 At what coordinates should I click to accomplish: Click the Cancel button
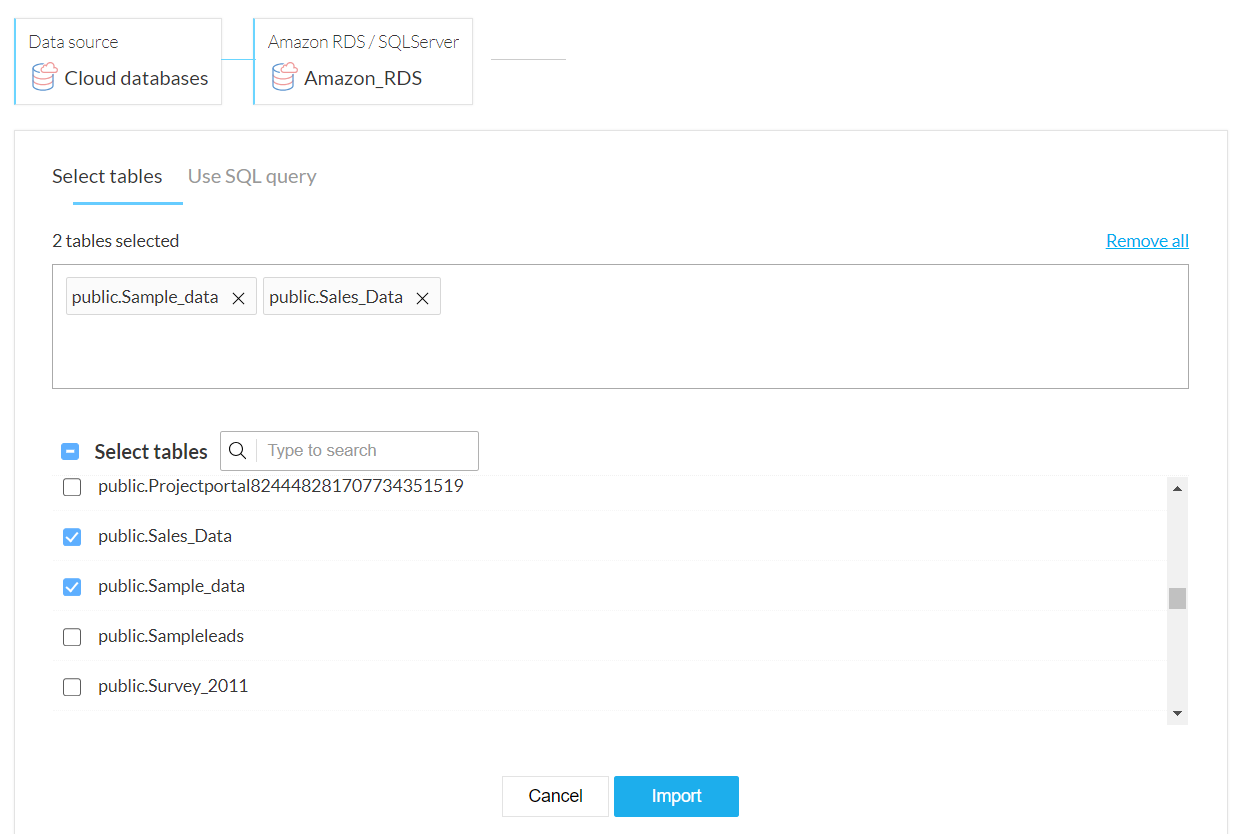click(x=555, y=796)
